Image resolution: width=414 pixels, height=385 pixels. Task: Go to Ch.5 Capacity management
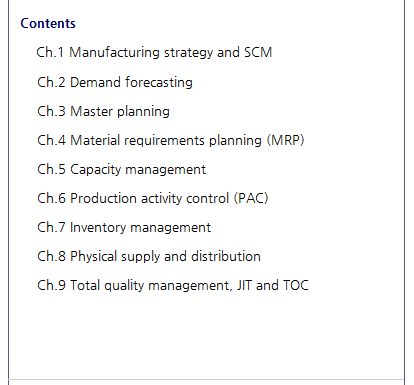coord(121,170)
